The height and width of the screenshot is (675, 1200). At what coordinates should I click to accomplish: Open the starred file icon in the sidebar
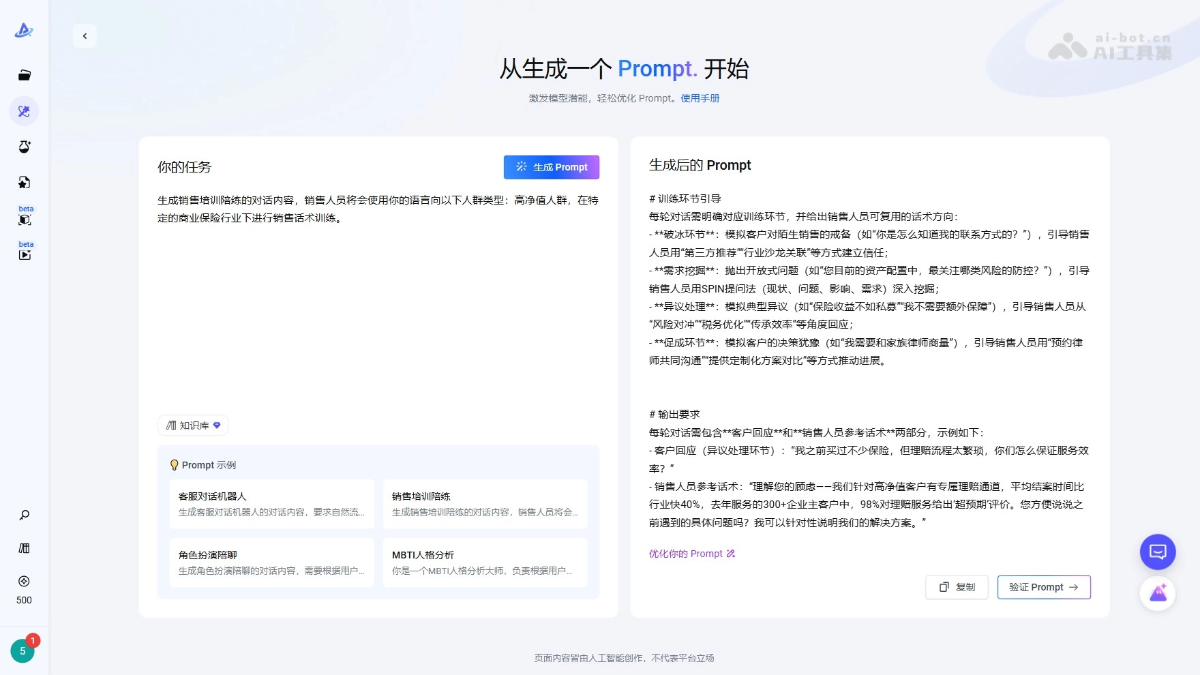[24, 183]
